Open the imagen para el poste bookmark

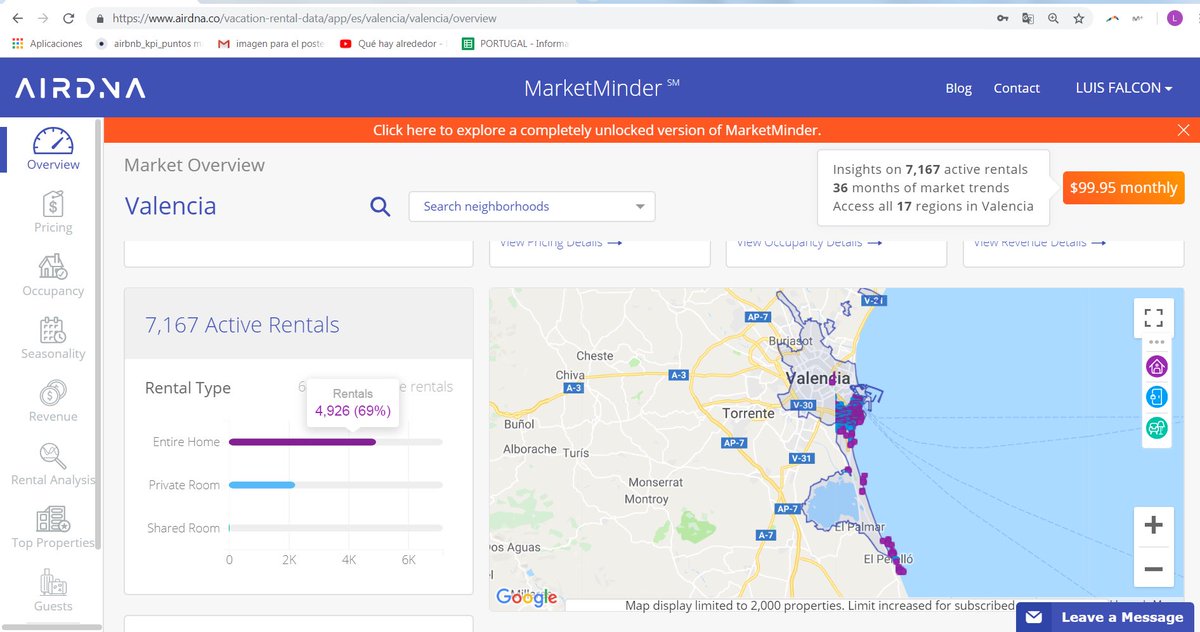click(x=271, y=44)
